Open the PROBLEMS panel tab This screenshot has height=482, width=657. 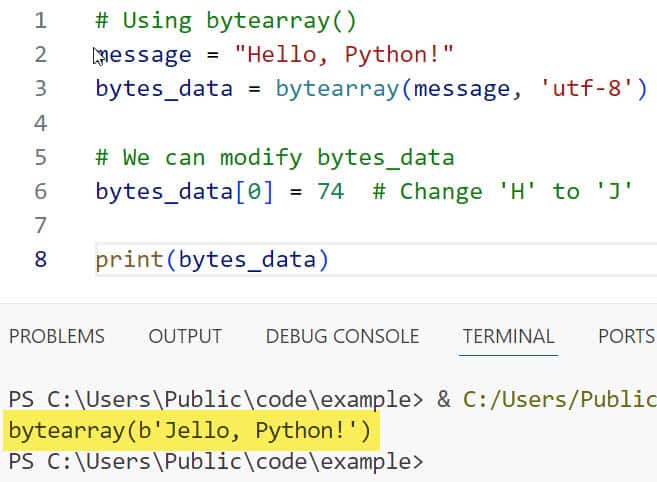(57, 336)
